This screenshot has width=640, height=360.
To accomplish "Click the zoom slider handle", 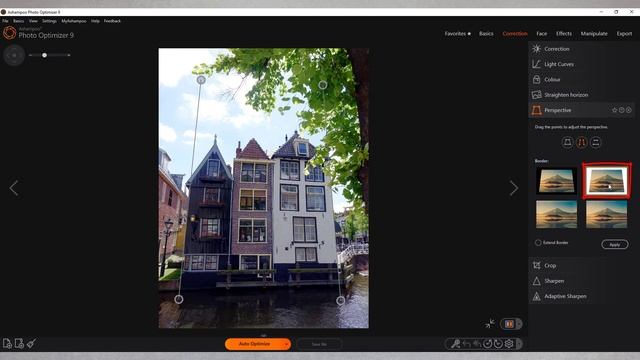I will 44,55.
